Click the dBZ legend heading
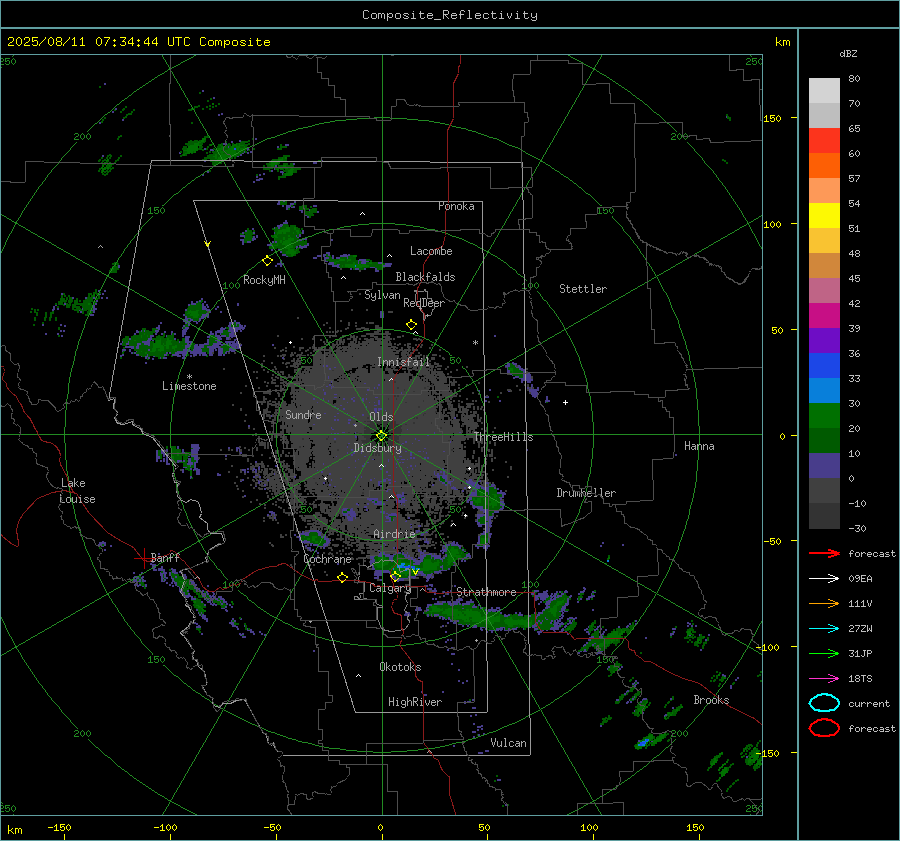The image size is (900, 841). tap(848, 53)
